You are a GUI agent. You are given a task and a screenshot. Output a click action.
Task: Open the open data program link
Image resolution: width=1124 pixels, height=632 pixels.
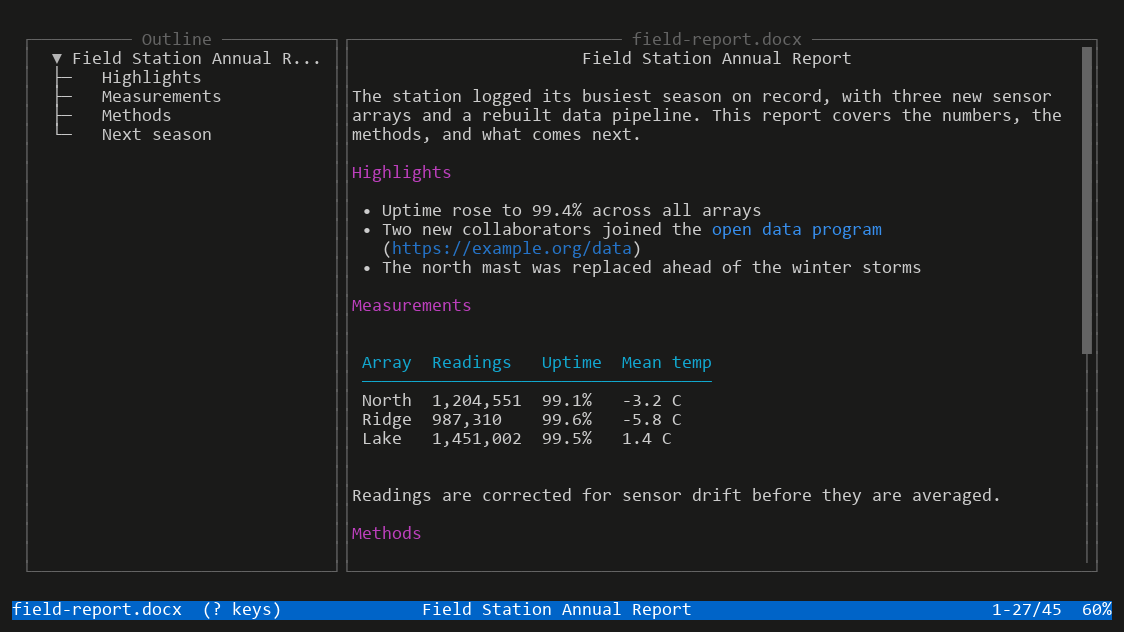796,229
